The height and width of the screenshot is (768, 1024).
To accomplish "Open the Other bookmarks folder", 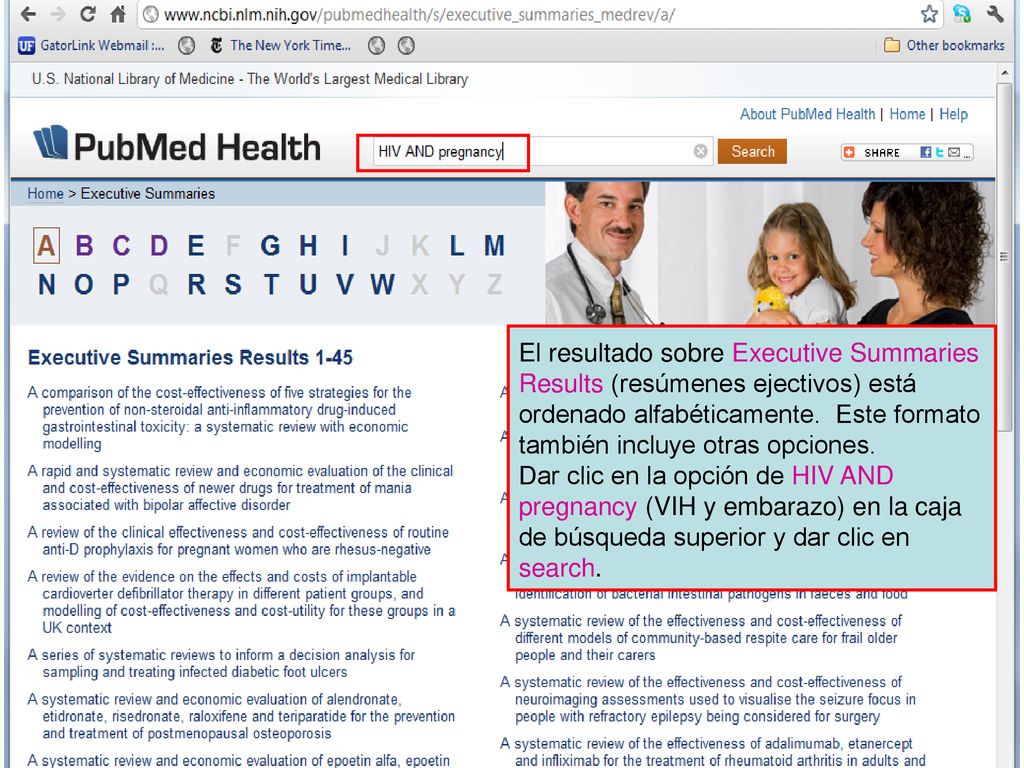I will coord(944,45).
